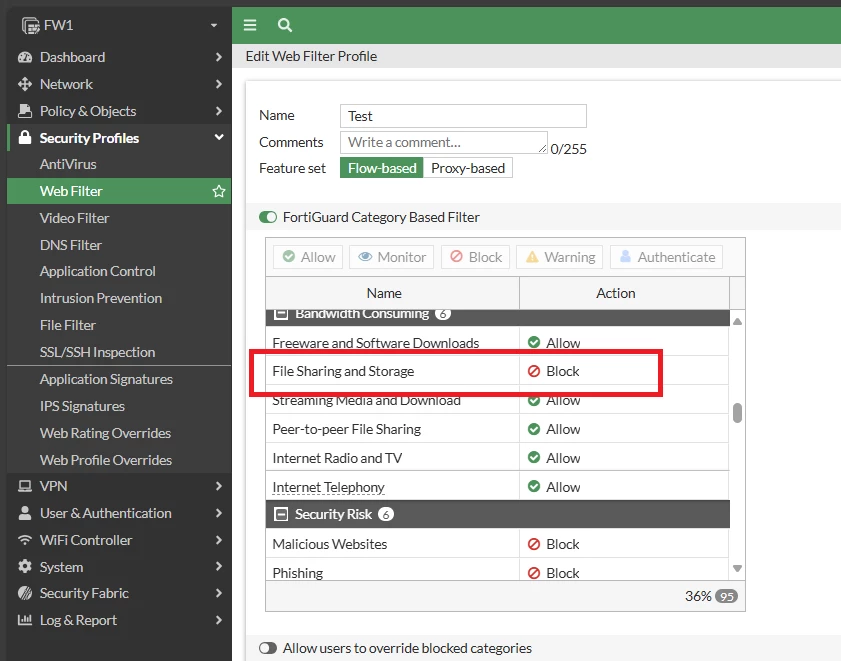Toggle Web Filter favorite star
Image resolution: width=841 pixels, height=661 pixels.
[x=219, y=191]
